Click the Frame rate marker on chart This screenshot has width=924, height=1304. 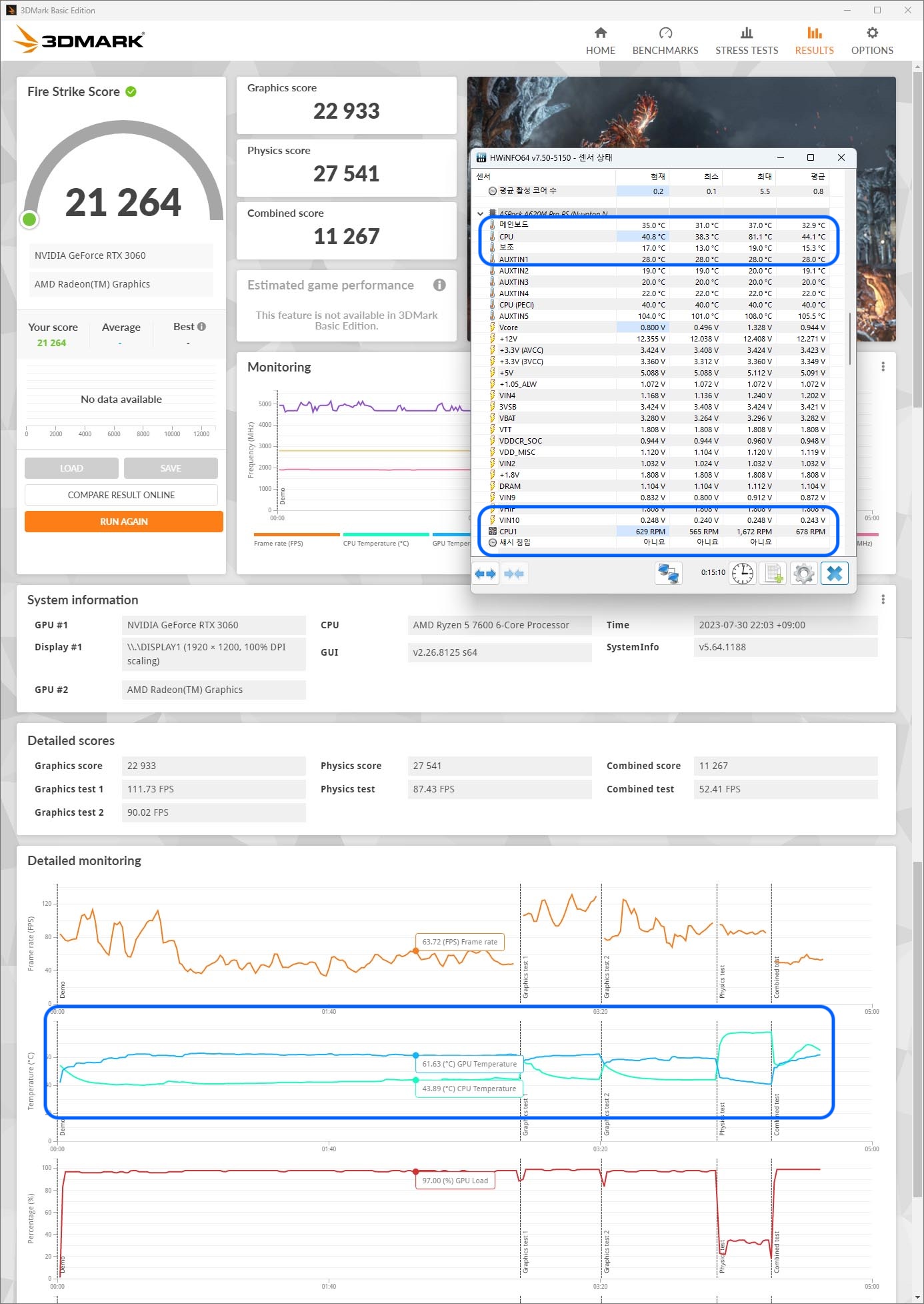[415, 950]
